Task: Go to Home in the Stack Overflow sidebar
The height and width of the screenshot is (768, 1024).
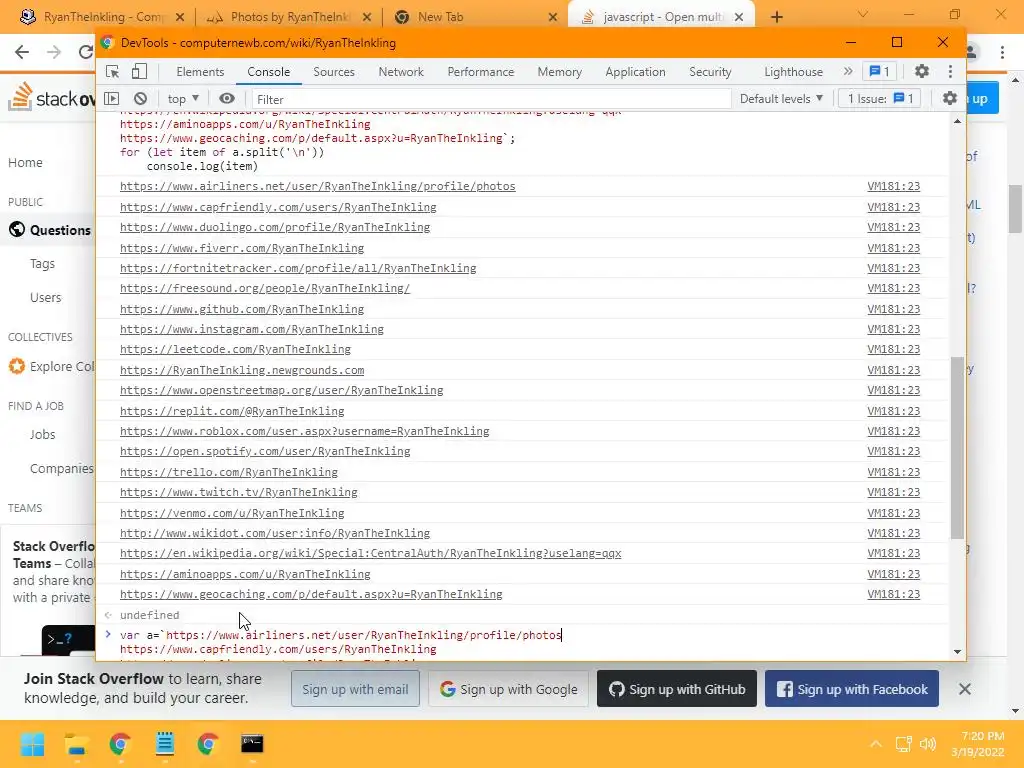Action: [25, 163]
